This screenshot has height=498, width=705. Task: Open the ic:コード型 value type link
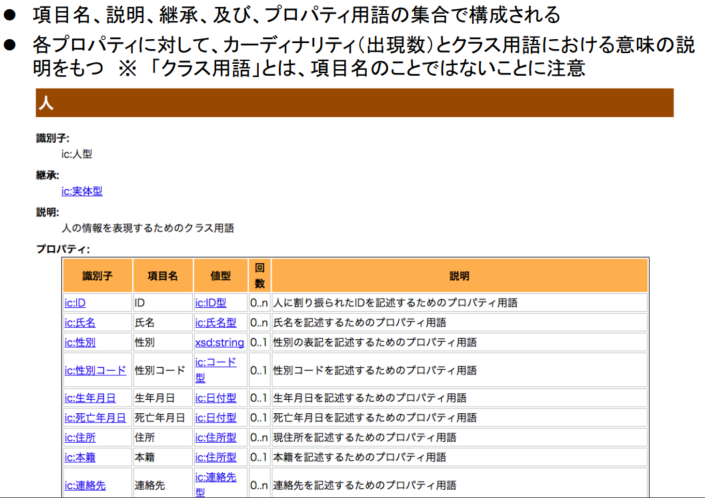[215, 369]
